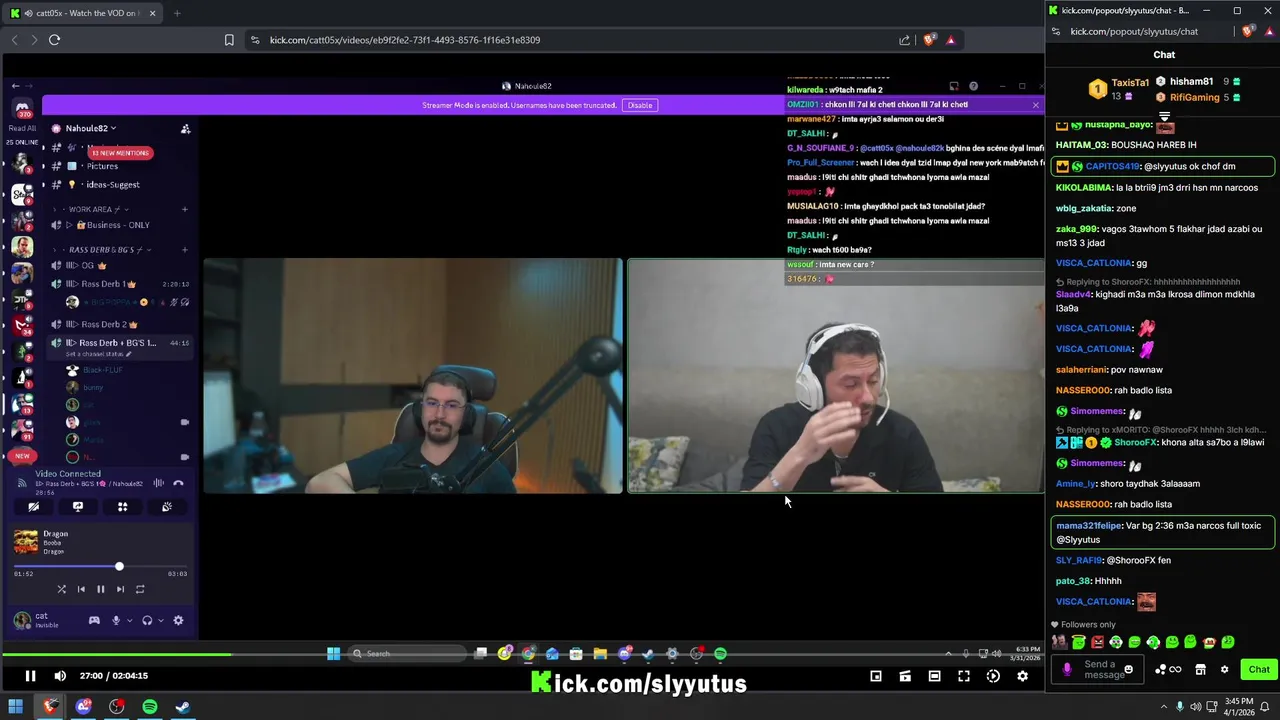Enter fullscreen in the Kick player
1280x720 pixels.
coord(964,676)
